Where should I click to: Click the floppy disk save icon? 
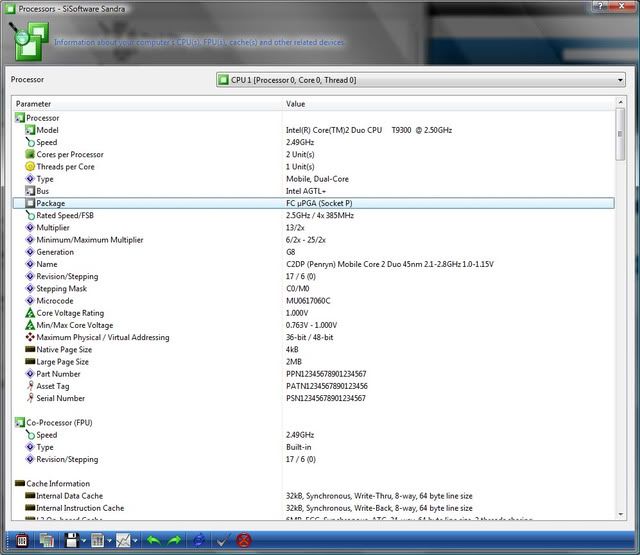[72, 541]
